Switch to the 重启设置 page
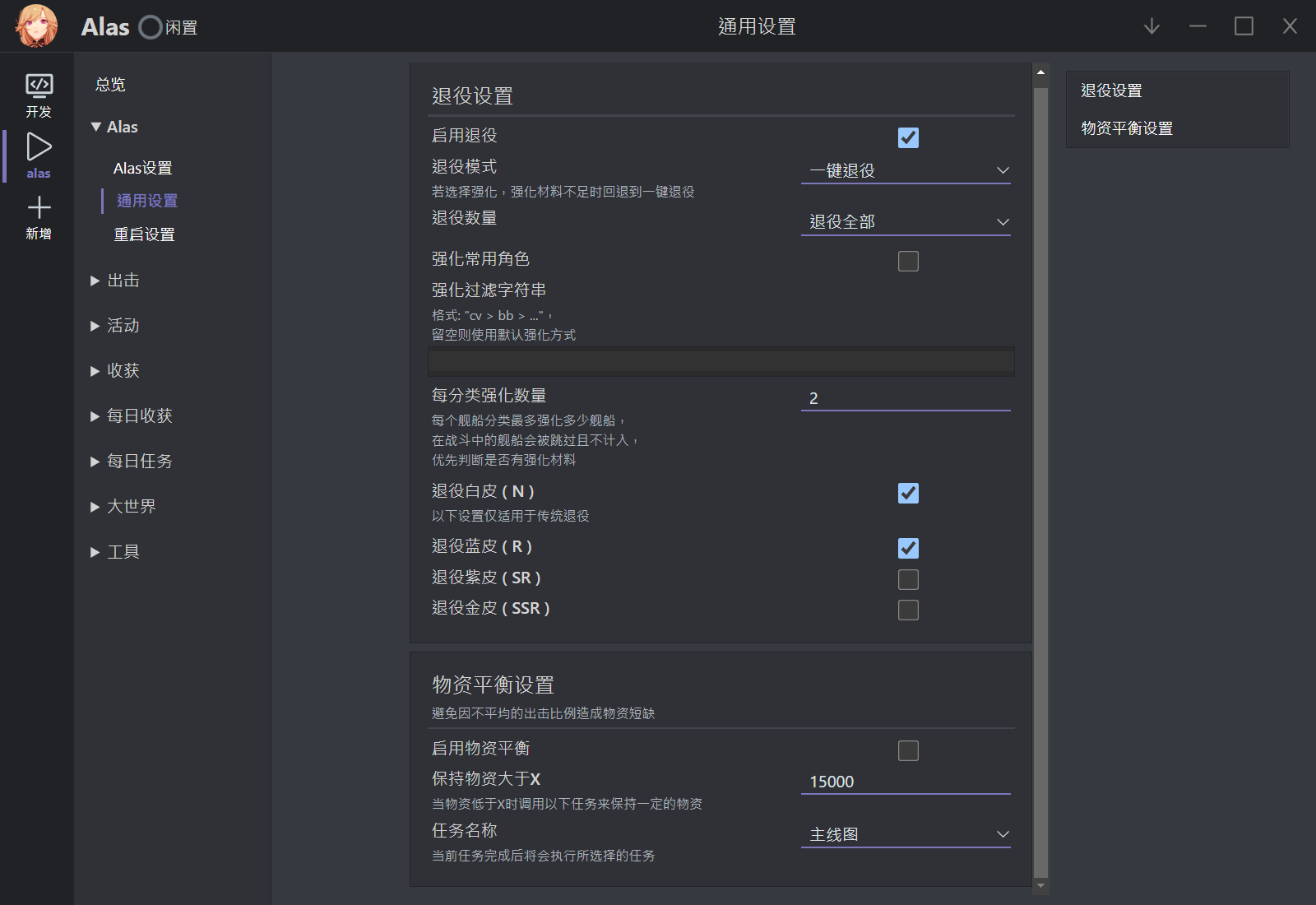The width and height of the screenshot is (1316, 905). [145, 234]
